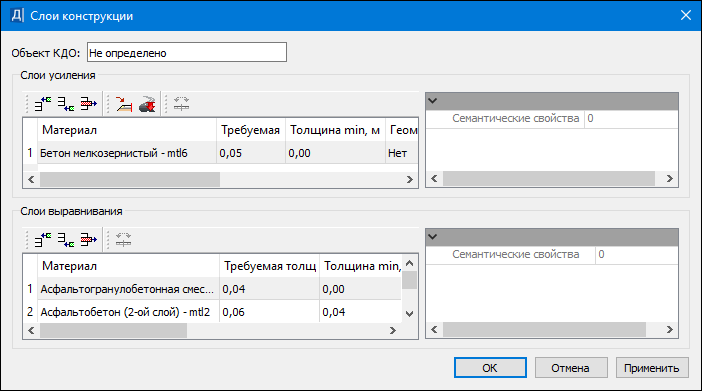Collapse properties panel chevron in Слои усиления
This screenshot has width=702, height=391.
(x=432, y=101)
